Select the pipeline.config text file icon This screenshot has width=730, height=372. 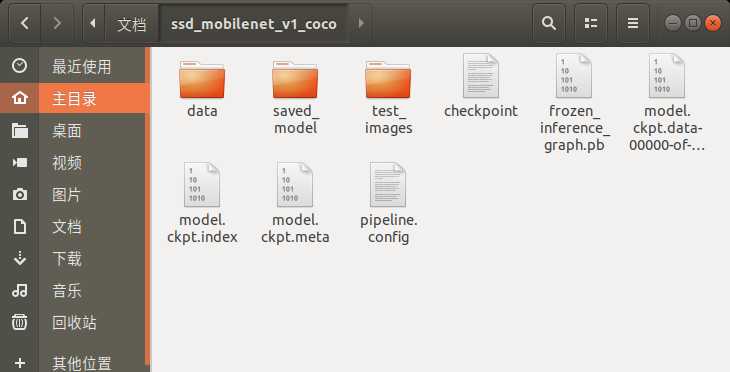[x=388, y=184]
